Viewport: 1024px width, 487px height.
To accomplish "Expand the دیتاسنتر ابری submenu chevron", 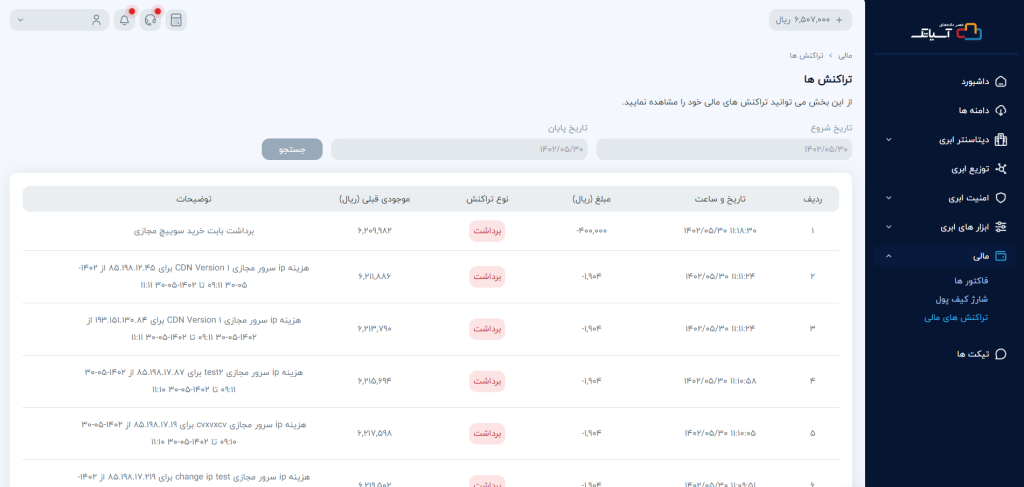I will click(889, 140).
